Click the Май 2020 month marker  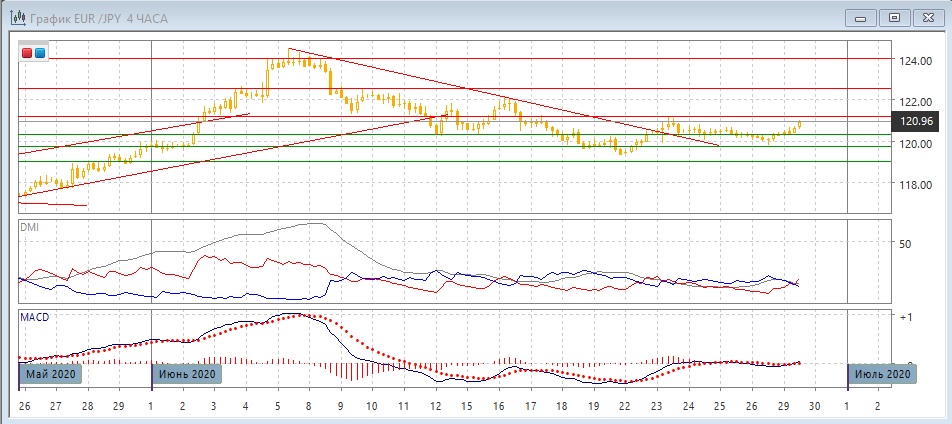(48, 373)
